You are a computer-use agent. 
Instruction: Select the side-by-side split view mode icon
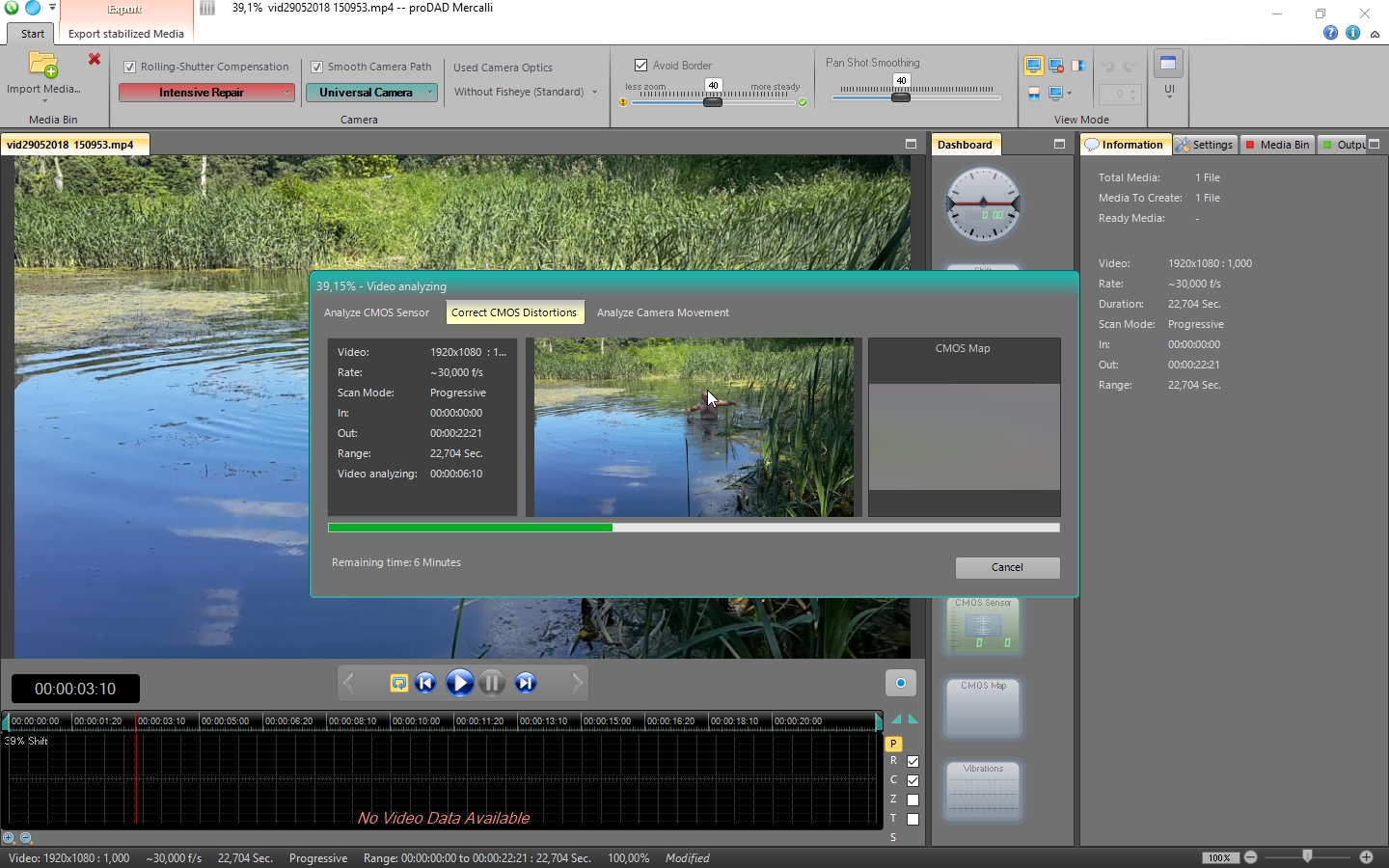coord(1078,66)
